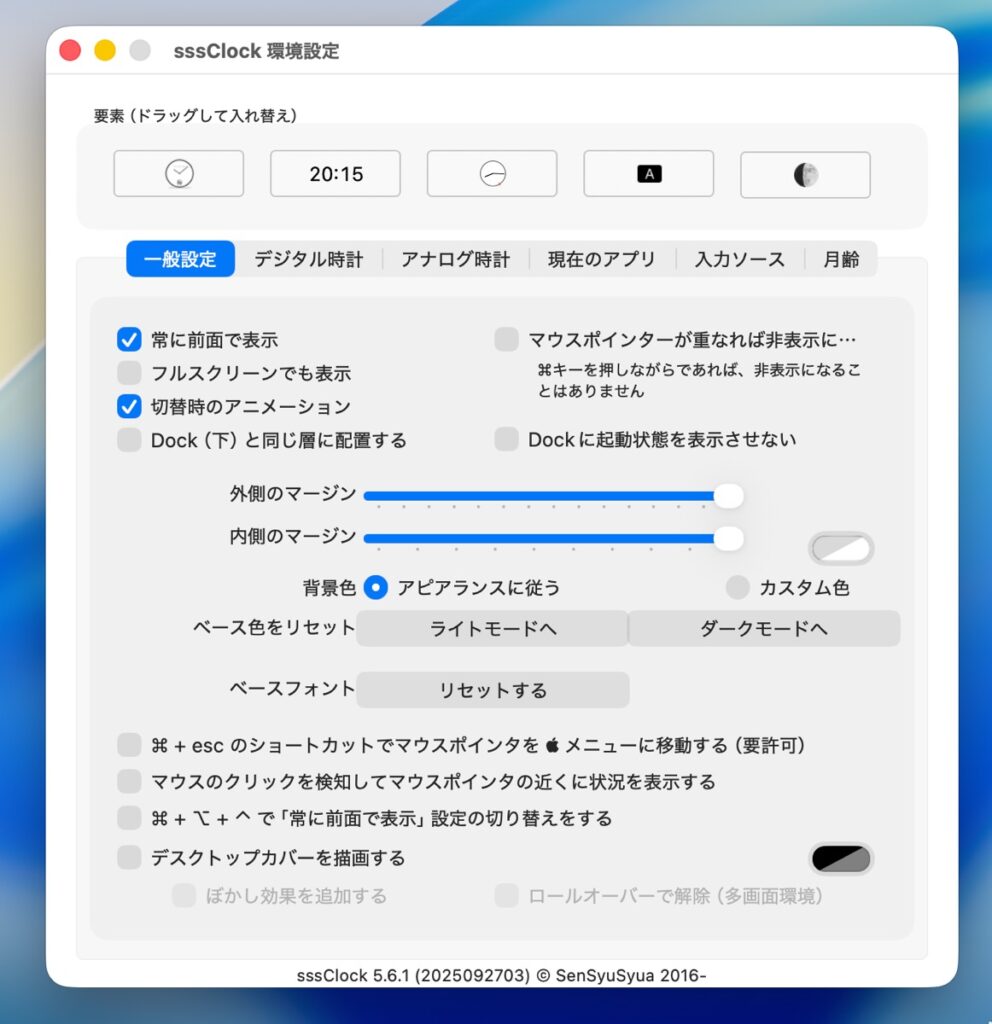
Task: Open the アナログ時計 tab
Action: pyautogui.click(x=455, y=259)
